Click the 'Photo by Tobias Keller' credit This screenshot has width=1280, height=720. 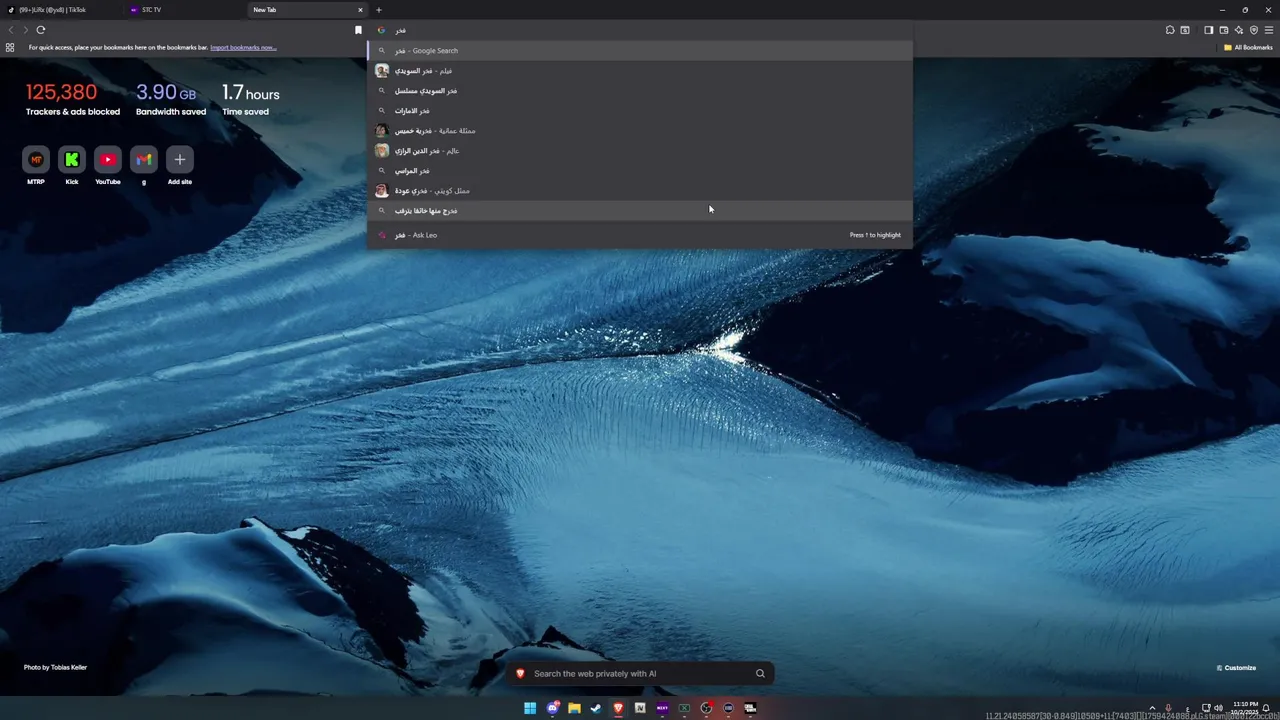pyautogui.click(x=55, y=667)
